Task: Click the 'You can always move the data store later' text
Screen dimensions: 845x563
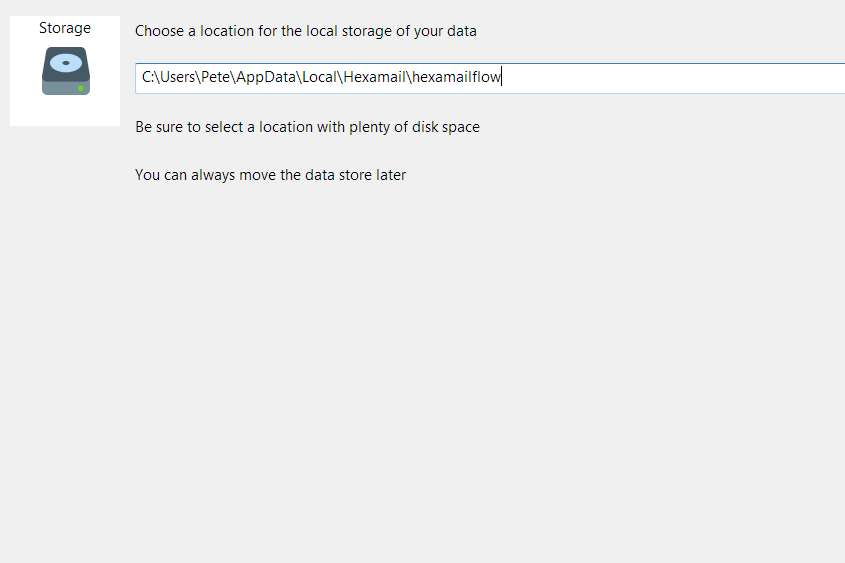Action: 271,175
